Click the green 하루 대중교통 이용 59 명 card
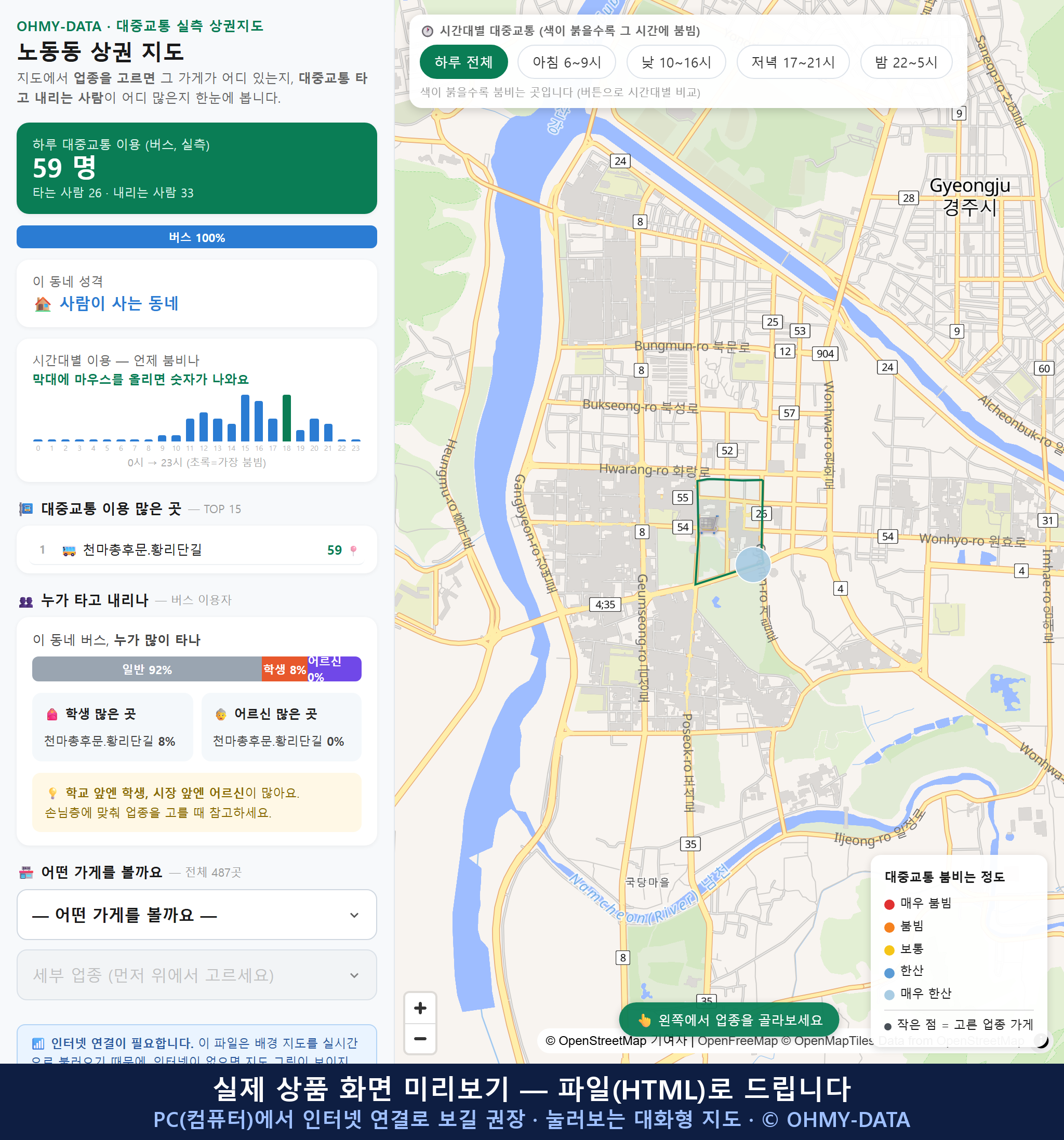Screen dimensions: 1064x1140 click(x=197, y=168)
